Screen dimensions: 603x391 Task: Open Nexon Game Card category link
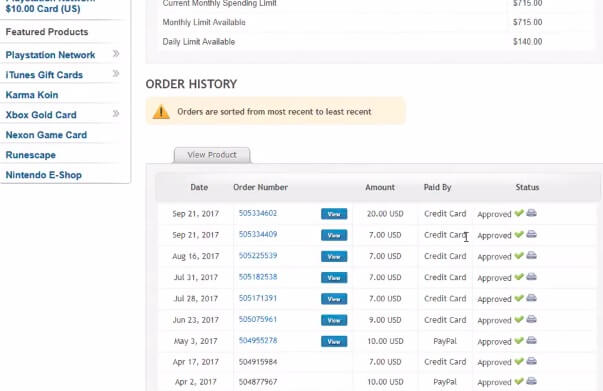(x=46, y=135)
